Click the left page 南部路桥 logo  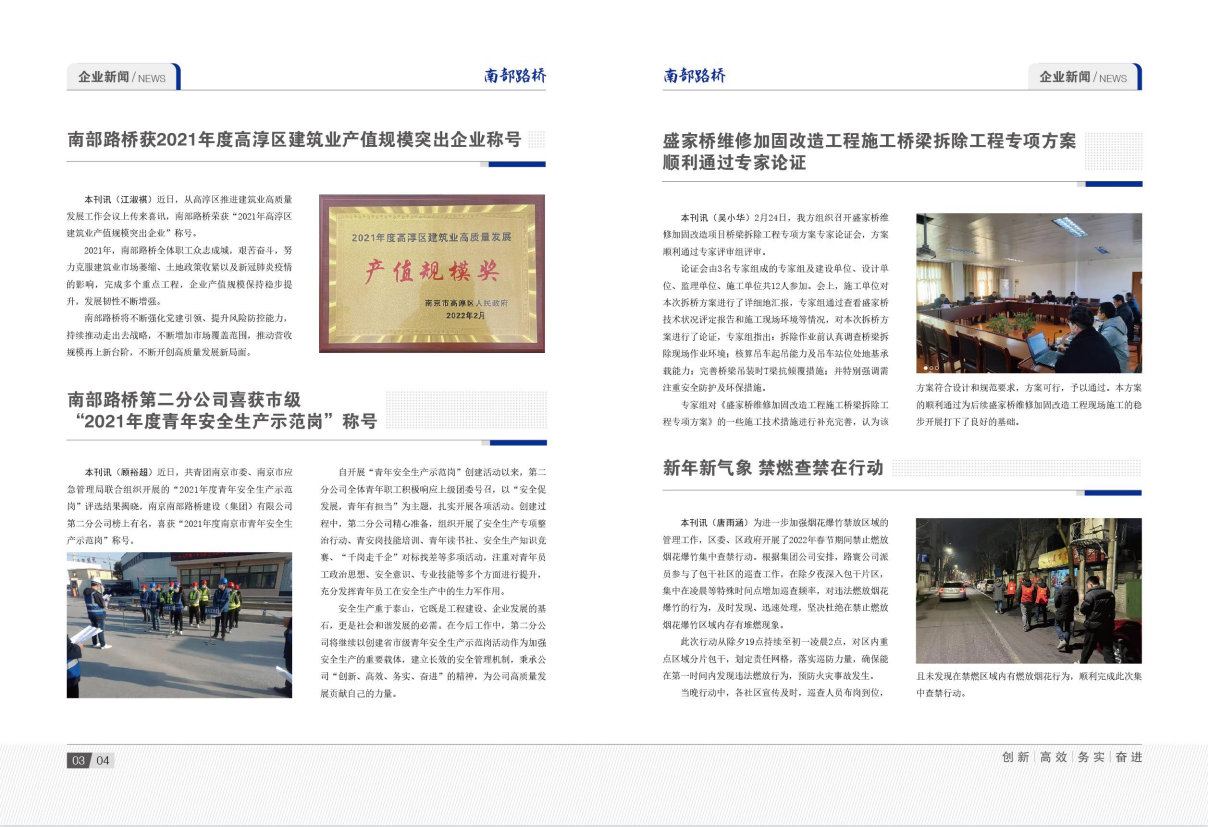click(515, 76)
